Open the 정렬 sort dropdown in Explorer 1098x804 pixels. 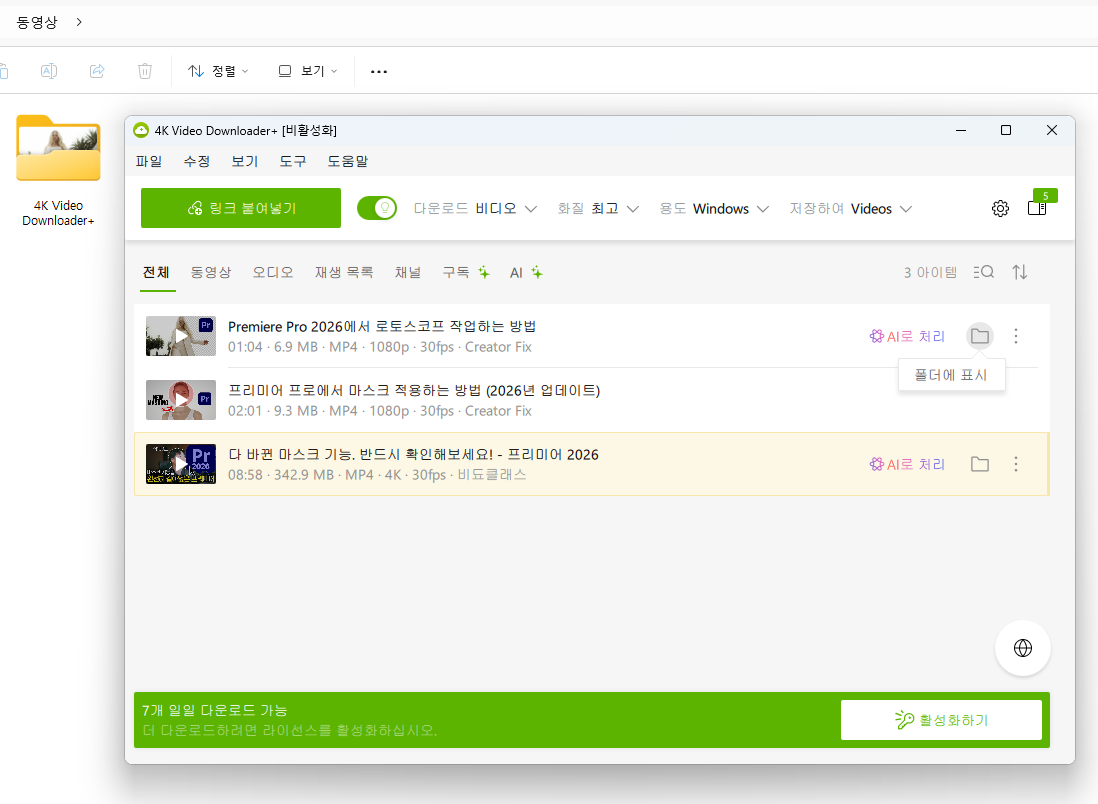tap(218, 71)
